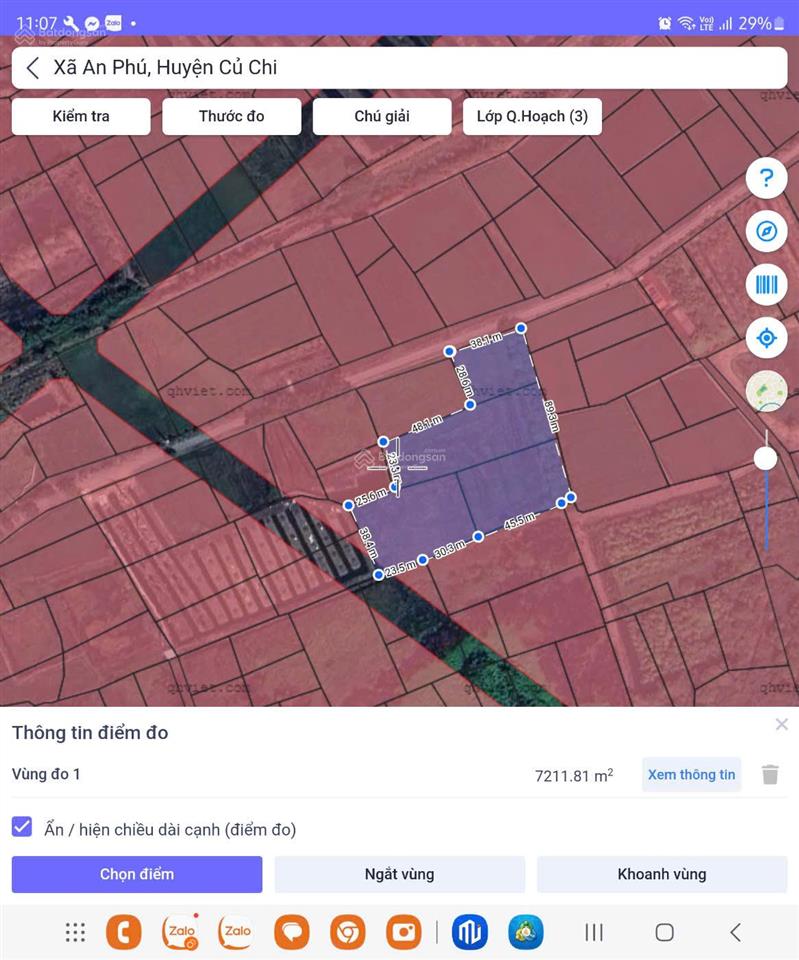The height and width of the screenshot is (960, 799).
Task: Click the map overlay opacity slider handle
Action: (x=766, y=458)
